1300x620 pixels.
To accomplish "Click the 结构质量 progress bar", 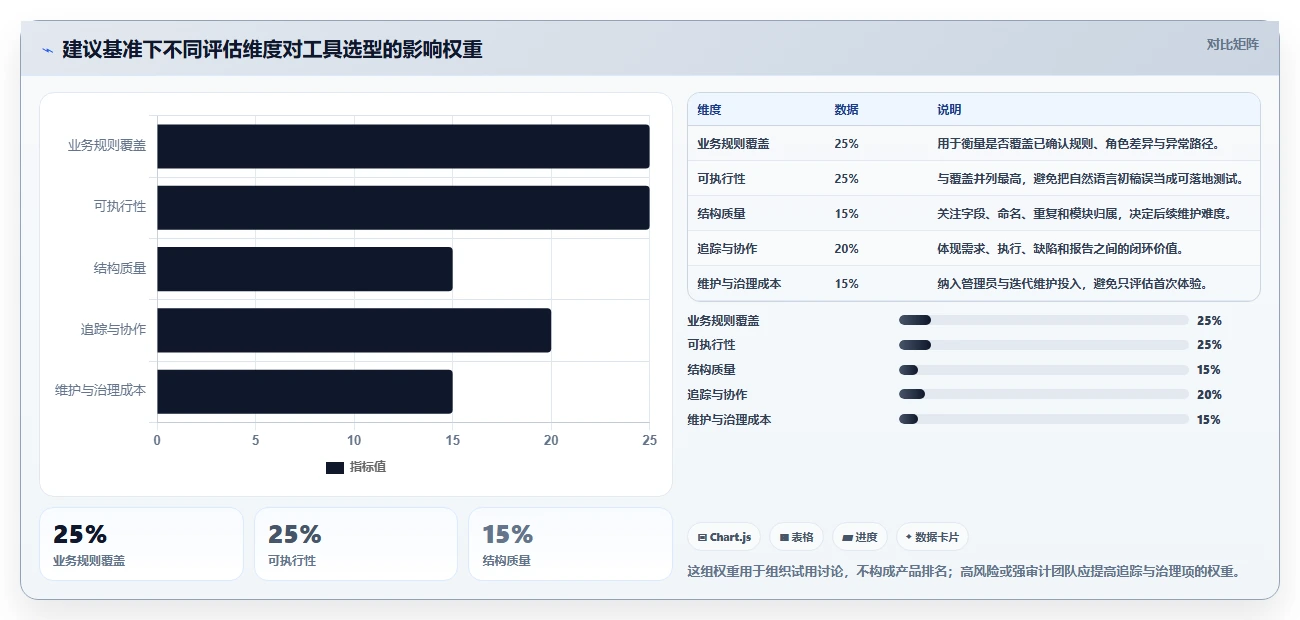I will click(1044, 370).
